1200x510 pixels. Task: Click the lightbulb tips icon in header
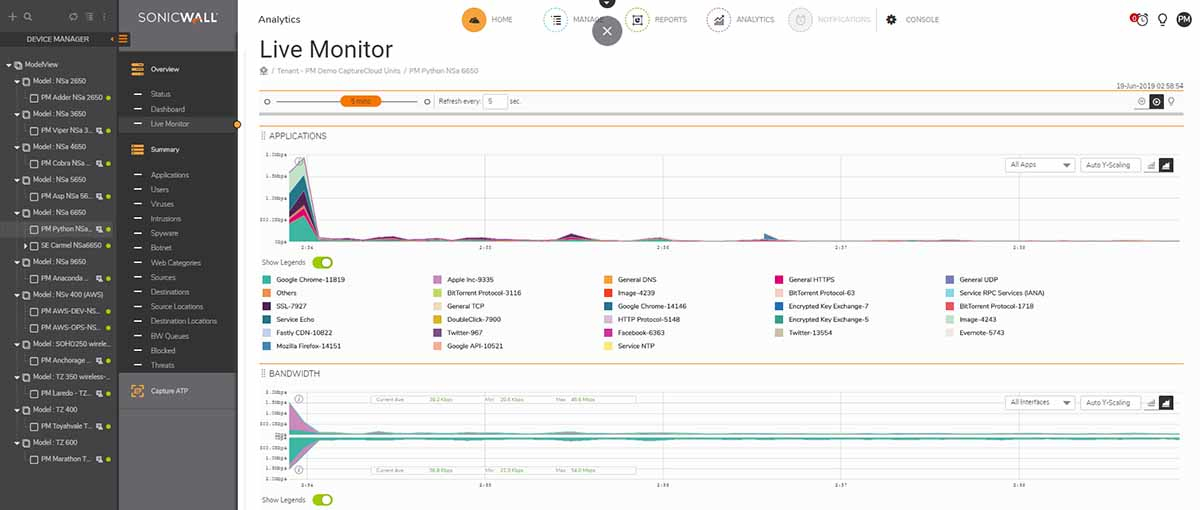click(1162, 20)
